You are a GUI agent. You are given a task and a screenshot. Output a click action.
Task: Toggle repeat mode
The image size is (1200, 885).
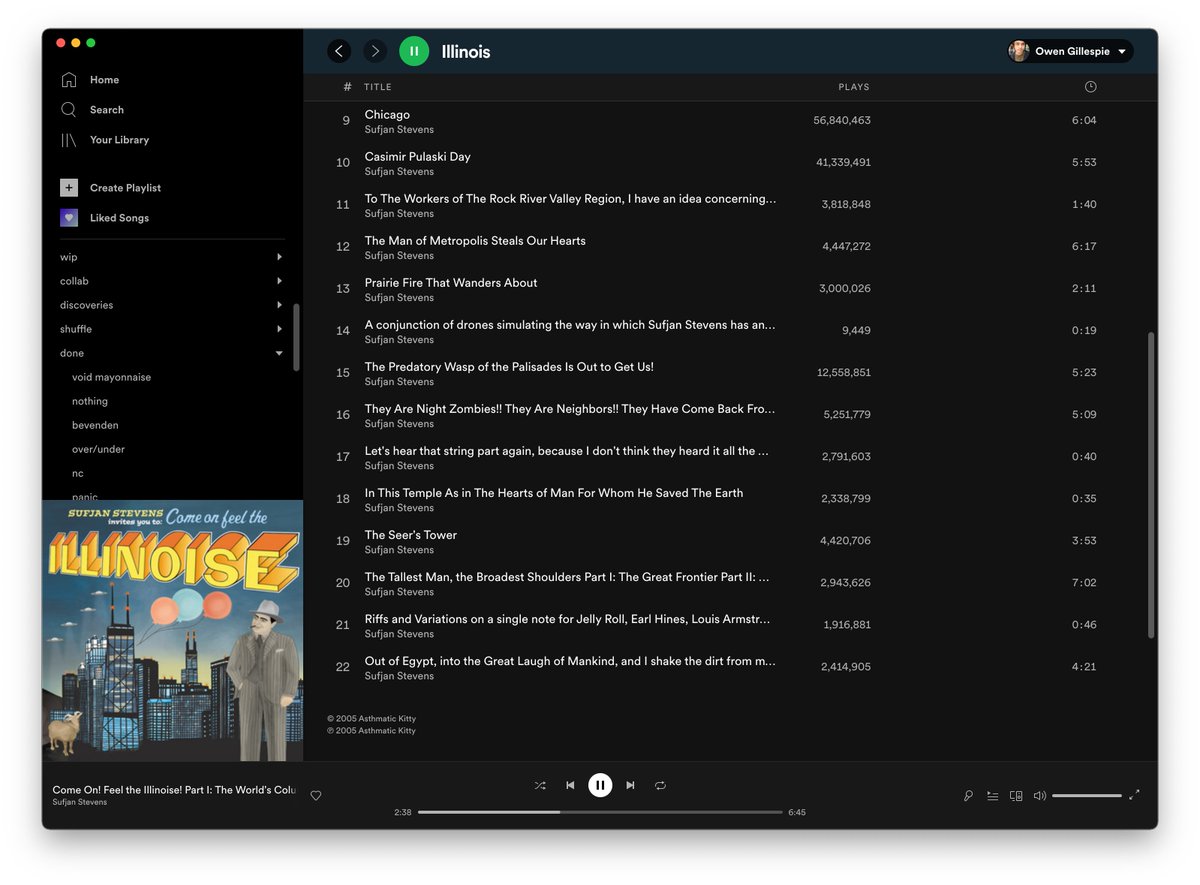coord(660,785)
